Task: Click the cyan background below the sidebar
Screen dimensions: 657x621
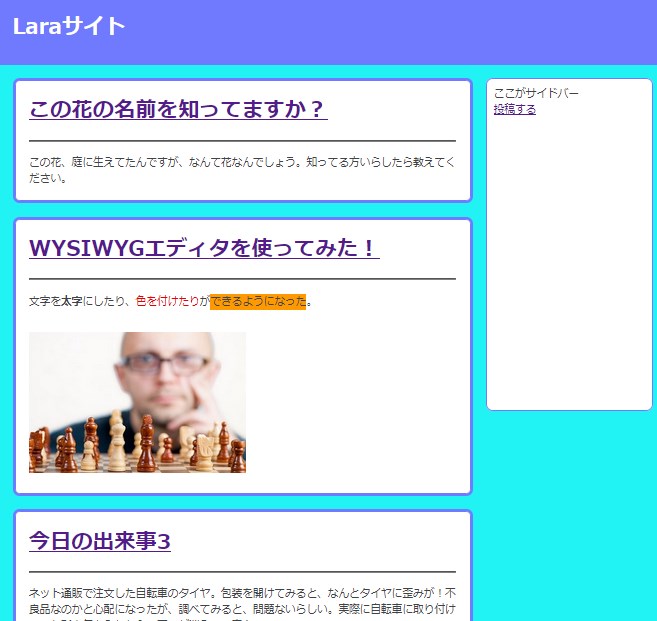Action: 569,510
